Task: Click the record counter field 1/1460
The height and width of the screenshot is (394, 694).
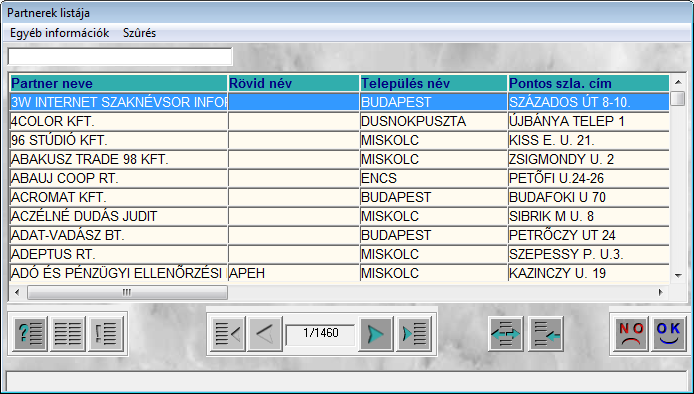Action: 321,334
